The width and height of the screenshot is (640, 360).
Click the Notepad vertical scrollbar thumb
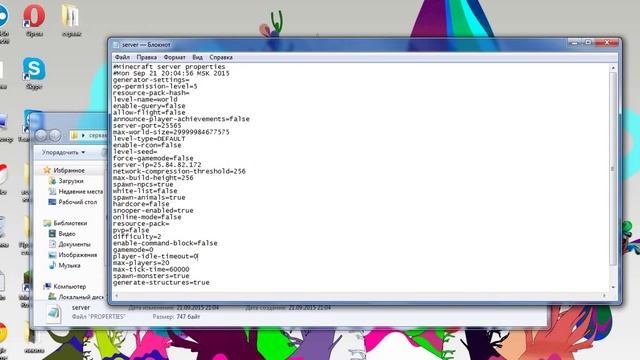pos(613,169)
